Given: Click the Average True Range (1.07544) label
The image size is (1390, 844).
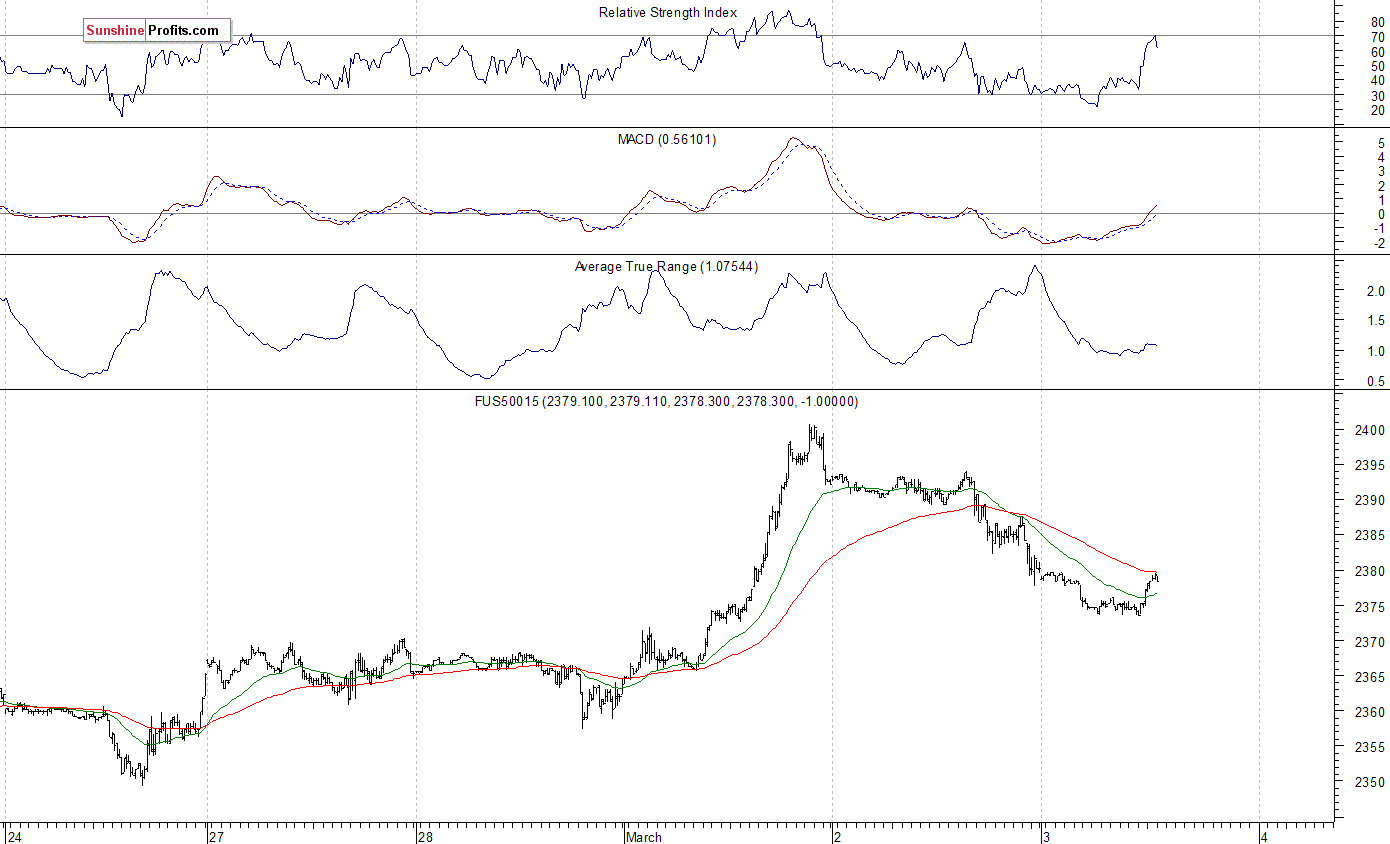Looking at the screenshot, I should [666, 267].
